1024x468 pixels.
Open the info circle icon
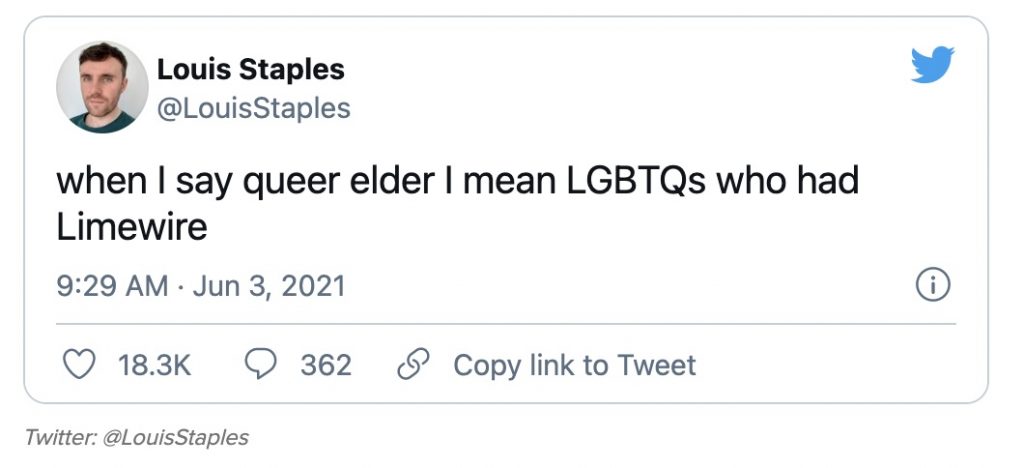click(932, 286)
